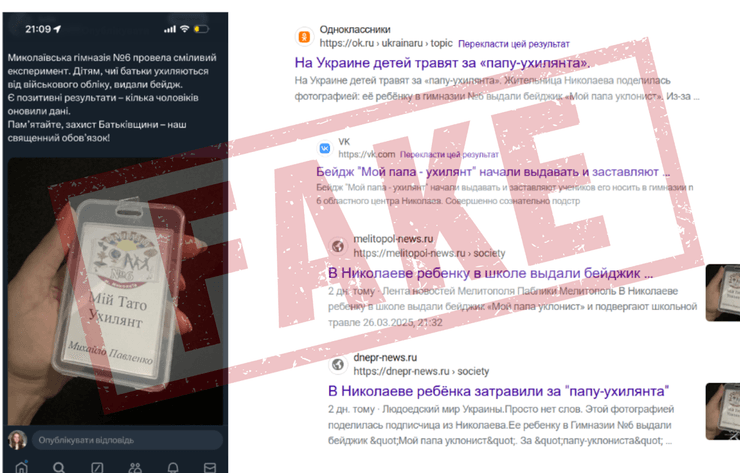Click the melitopol-news result thumbnail image
This screenshot has width=740, height=473.
tap(723, 293)
